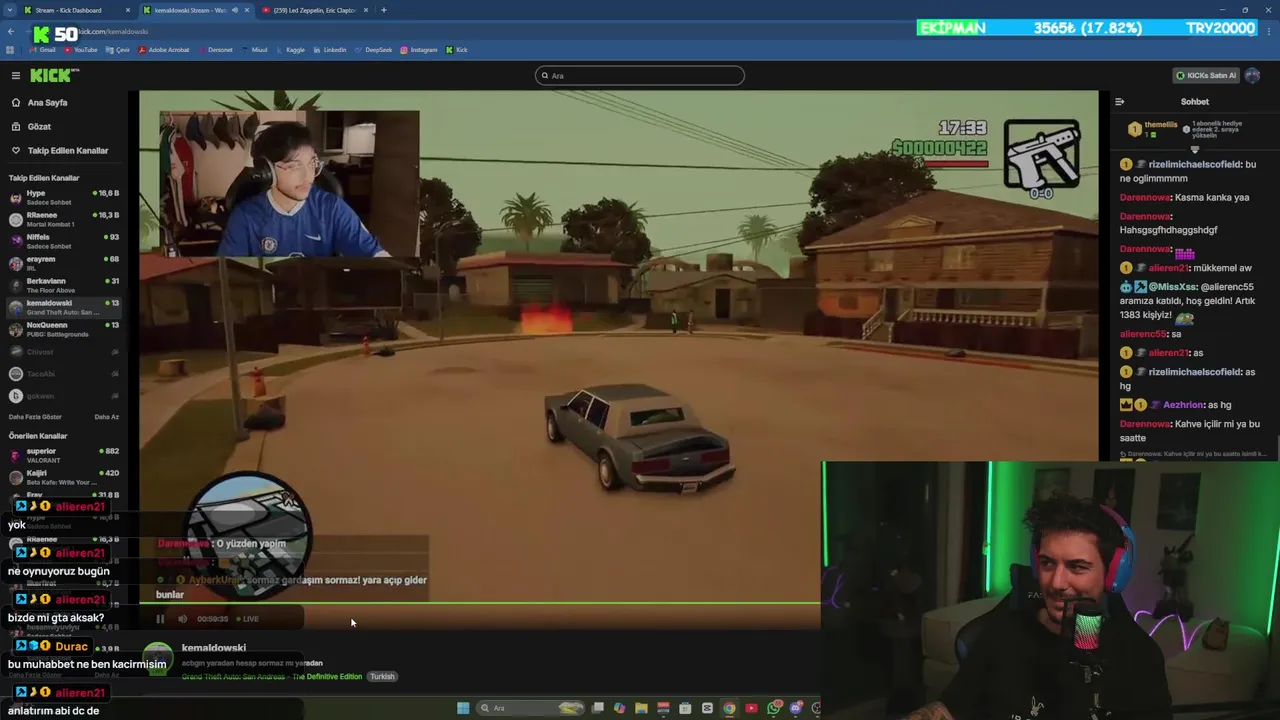Open the YouTube bookmark
1280x720 pixels.
click(x=80, y=50)
